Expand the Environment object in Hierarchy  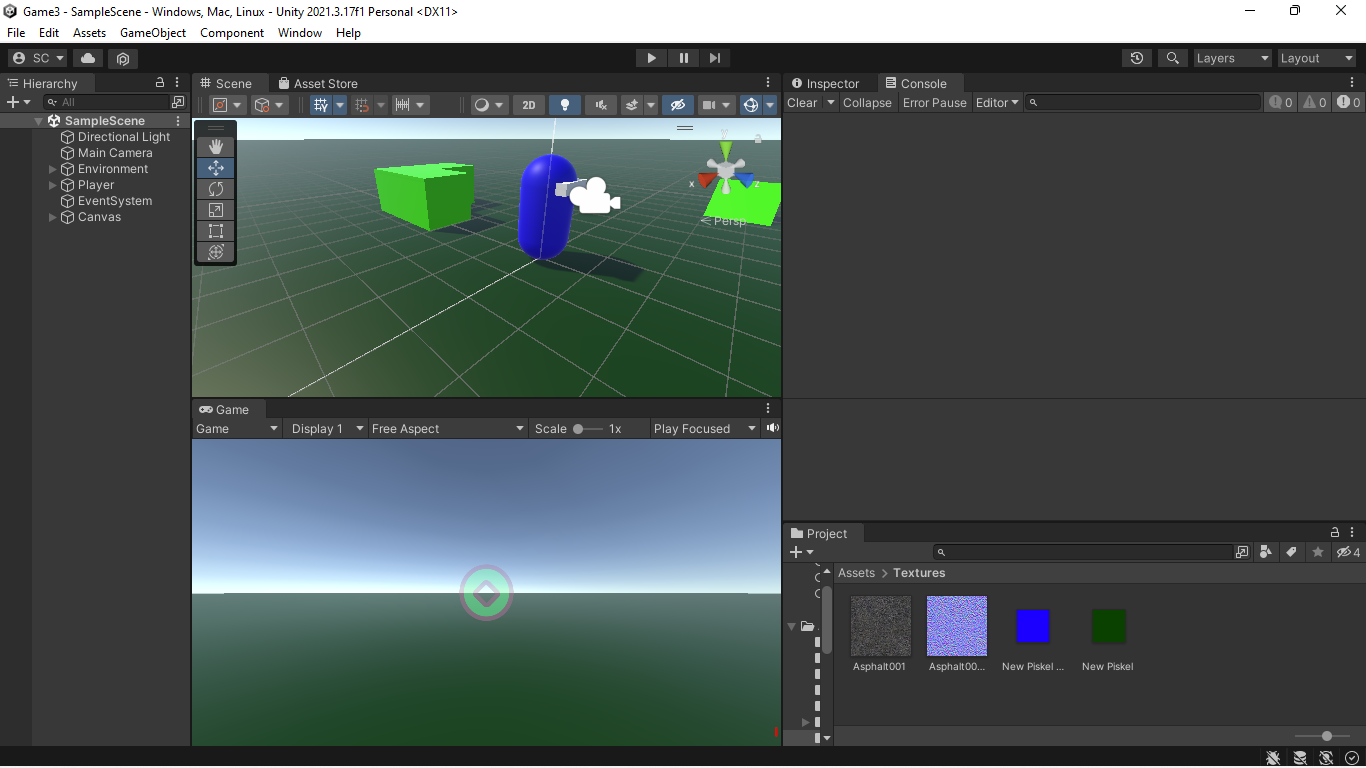53,169
